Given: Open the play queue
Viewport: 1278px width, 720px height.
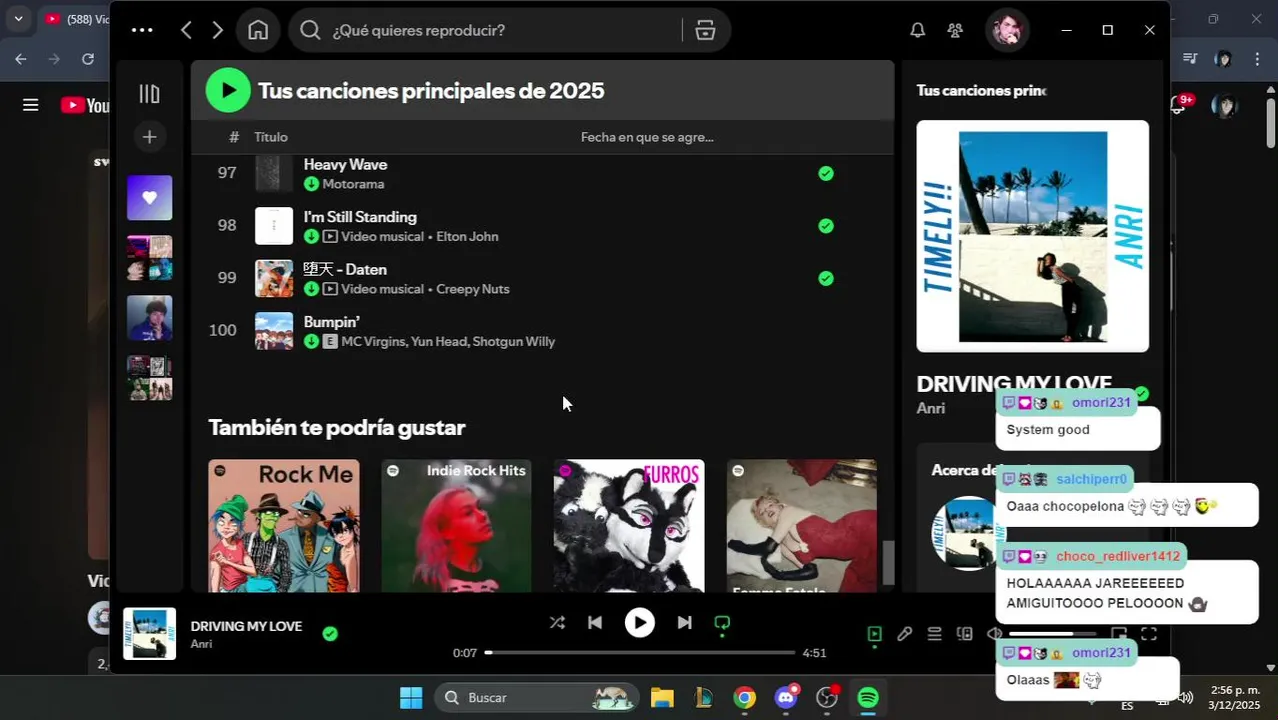Looking at the screenshot, I should pyautogui.click(x=934, y=634).
